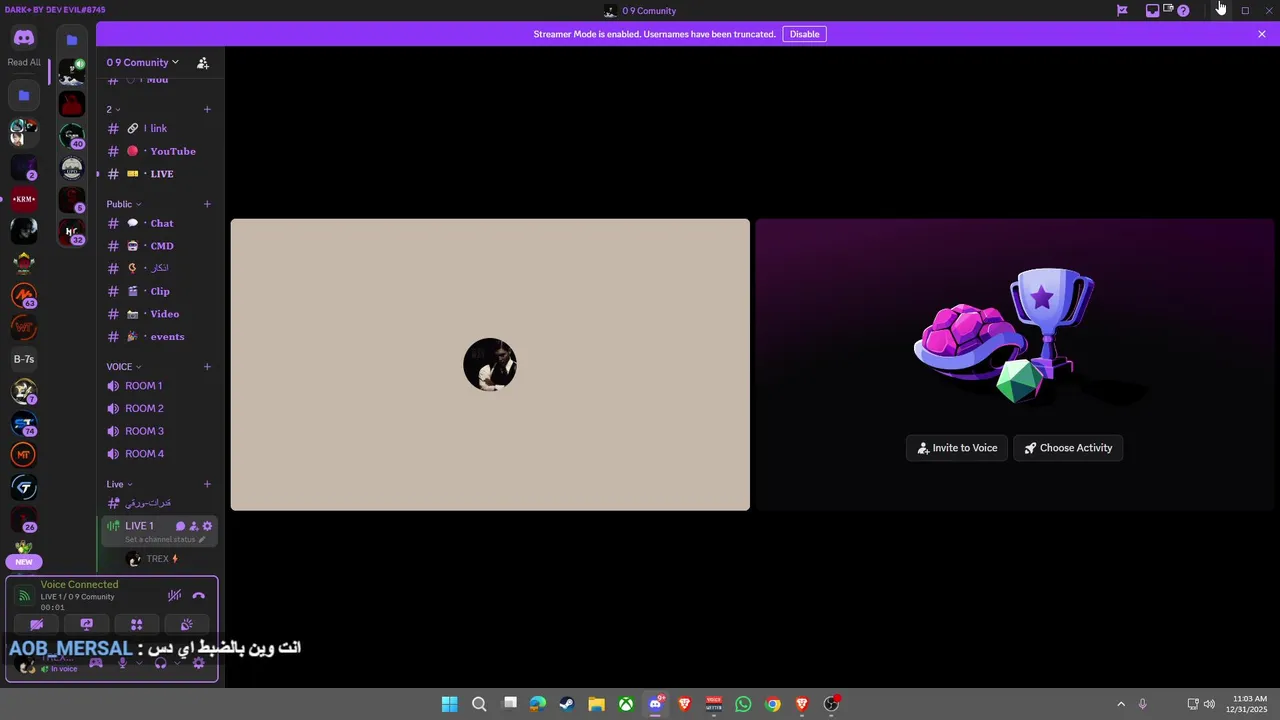Image resolution: width=1280 pixels, height=720 pixels.
Task: Disconnect from the voice channel
Action: pos(198,595)
